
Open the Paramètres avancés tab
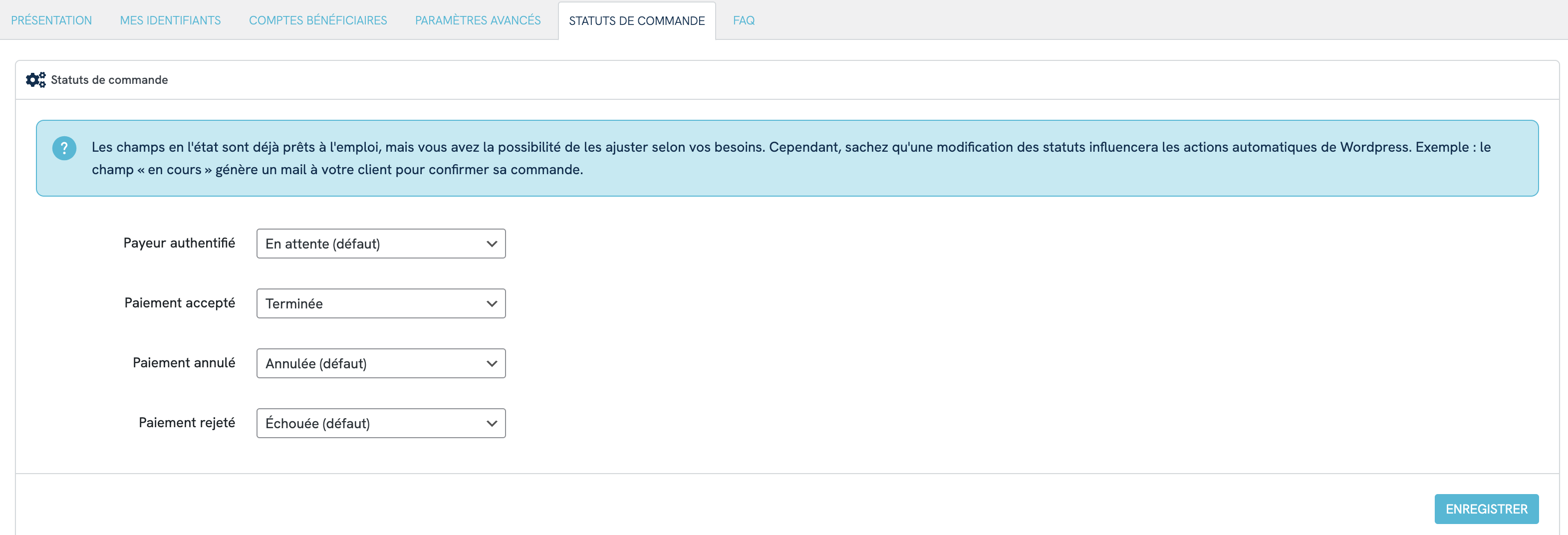click(478, 20)
